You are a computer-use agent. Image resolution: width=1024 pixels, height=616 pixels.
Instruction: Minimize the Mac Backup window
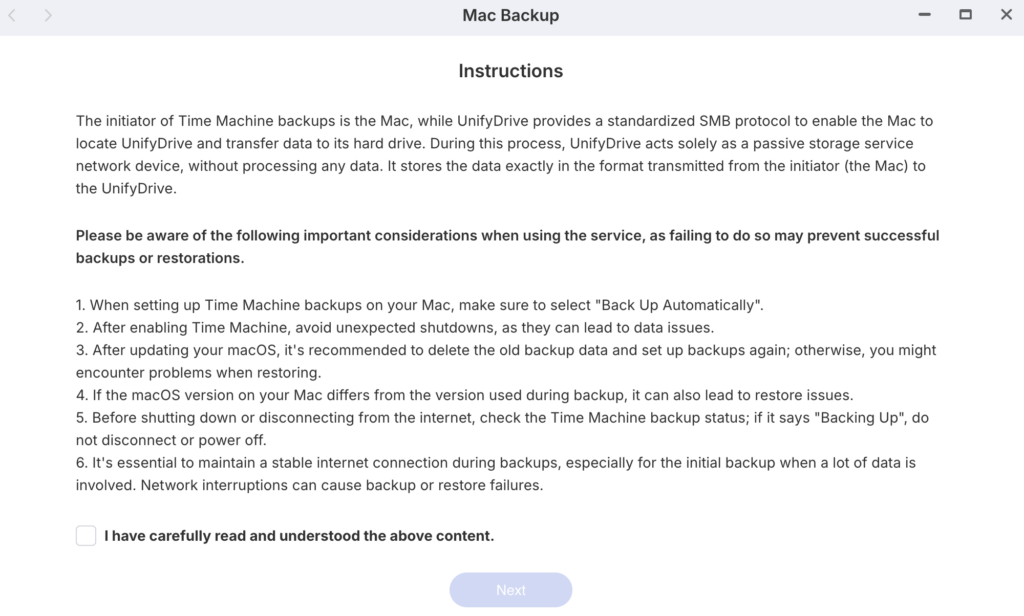pyautogui.click(x=925, y=15)
